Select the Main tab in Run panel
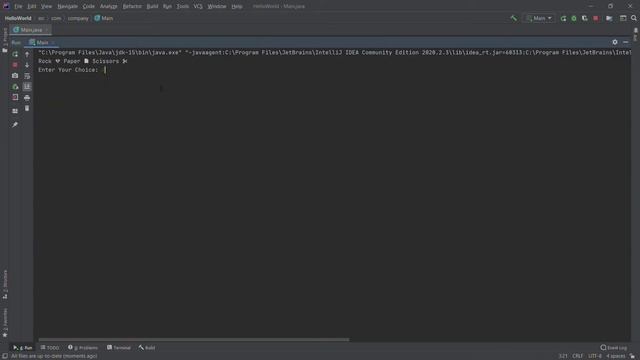The height and width of the screenshot is (360, 640). click(x=41, y=42)
